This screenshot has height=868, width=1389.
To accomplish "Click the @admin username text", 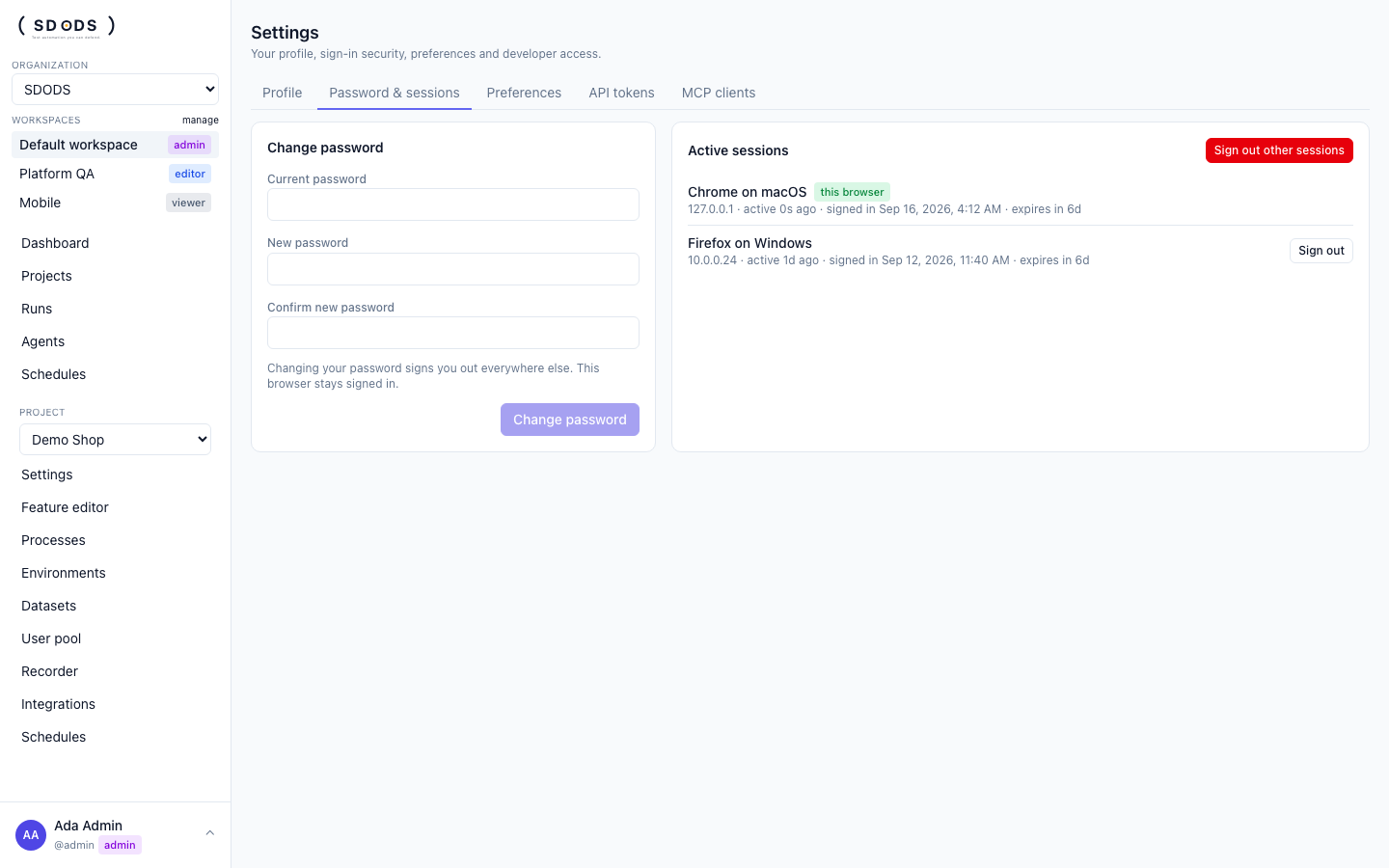I will pos(74,845).
